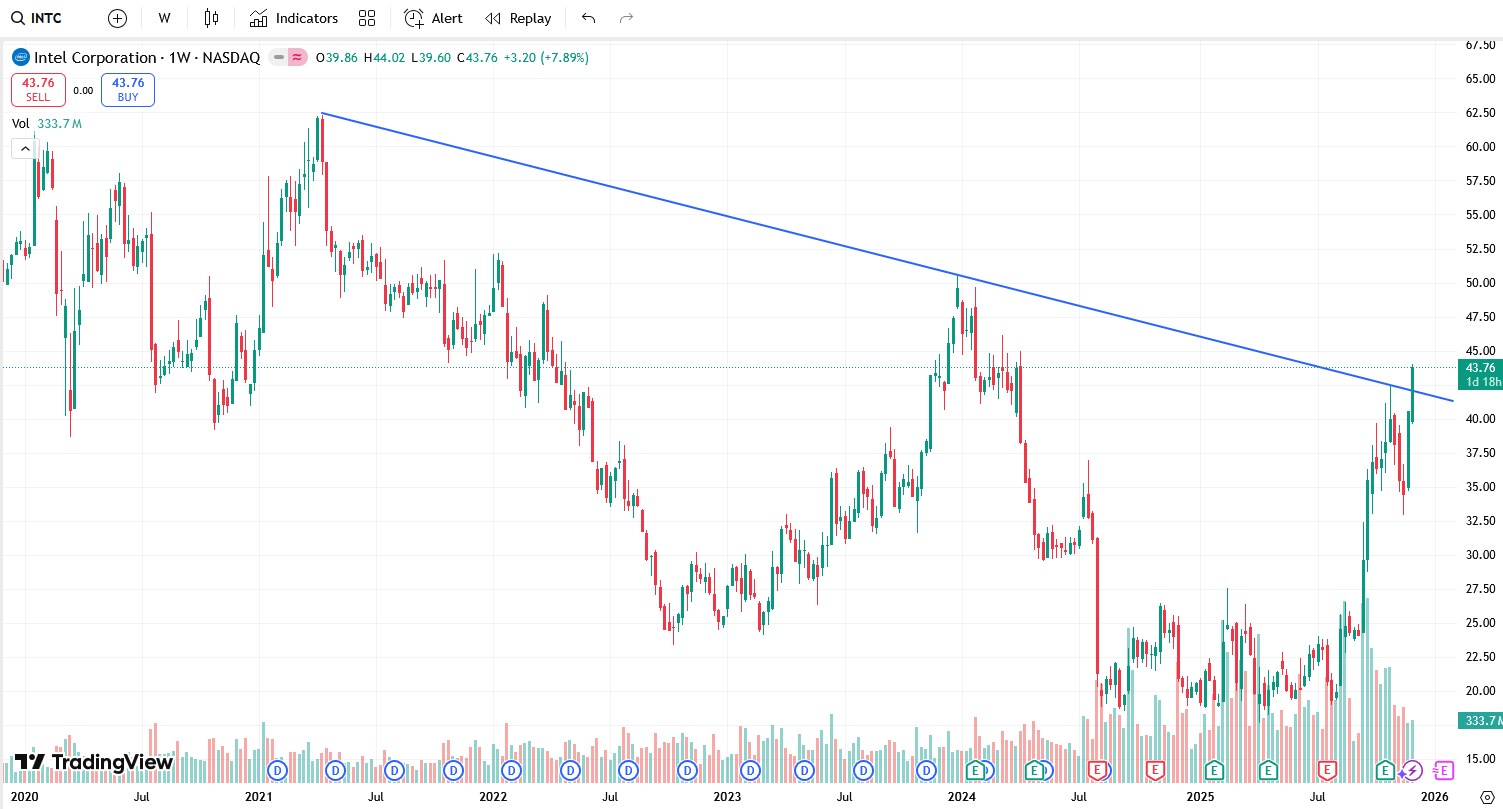
Task: Click the 0.00 spread value between Sell and Buy
Action: [x=83, y=90]
